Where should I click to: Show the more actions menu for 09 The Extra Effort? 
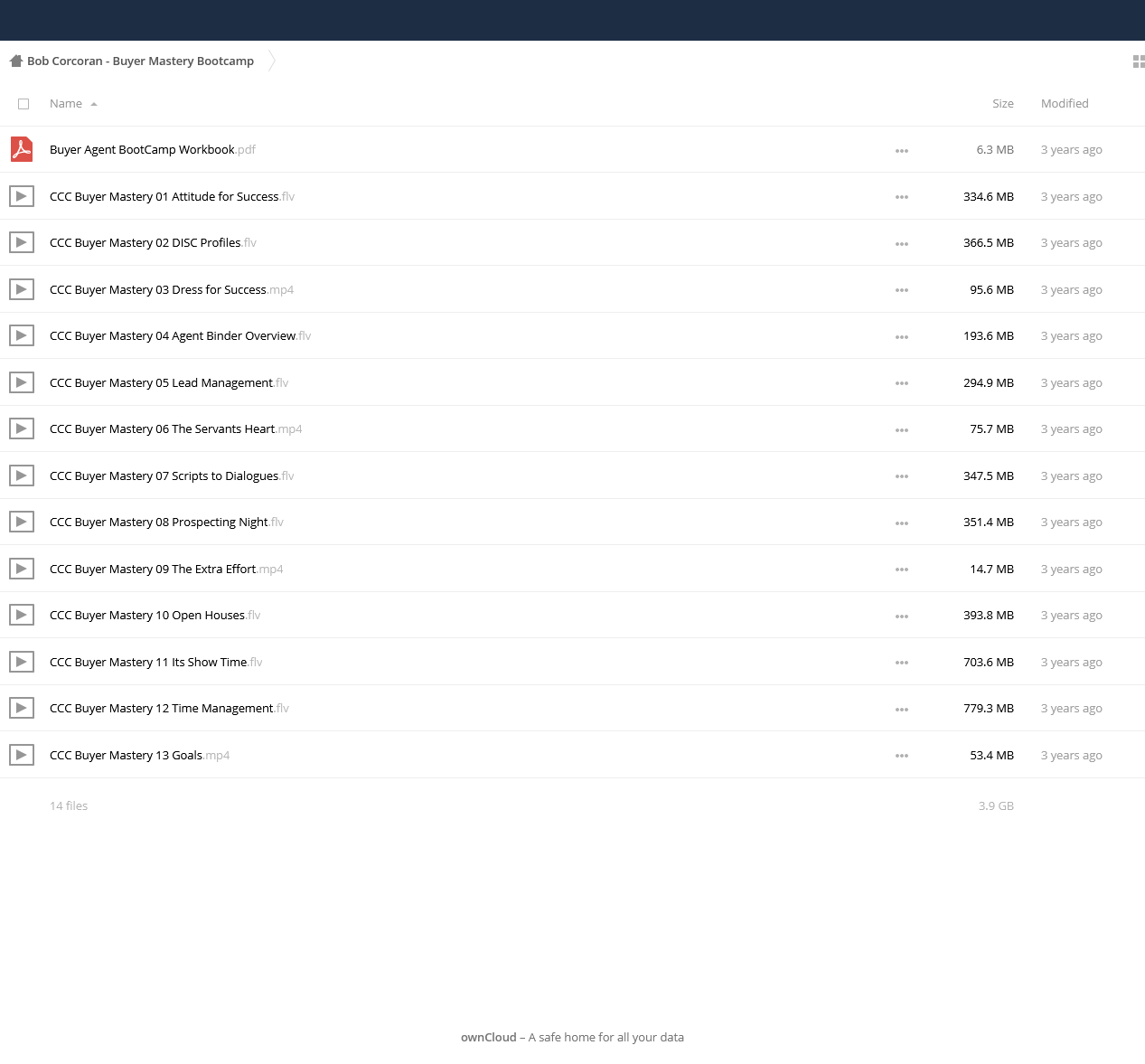click(x=902, y=570)
